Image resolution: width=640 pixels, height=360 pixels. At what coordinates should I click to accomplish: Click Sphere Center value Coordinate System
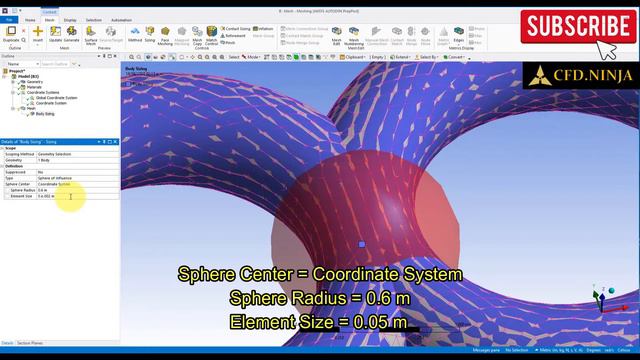pyautogui.click(x=78, y=184)
